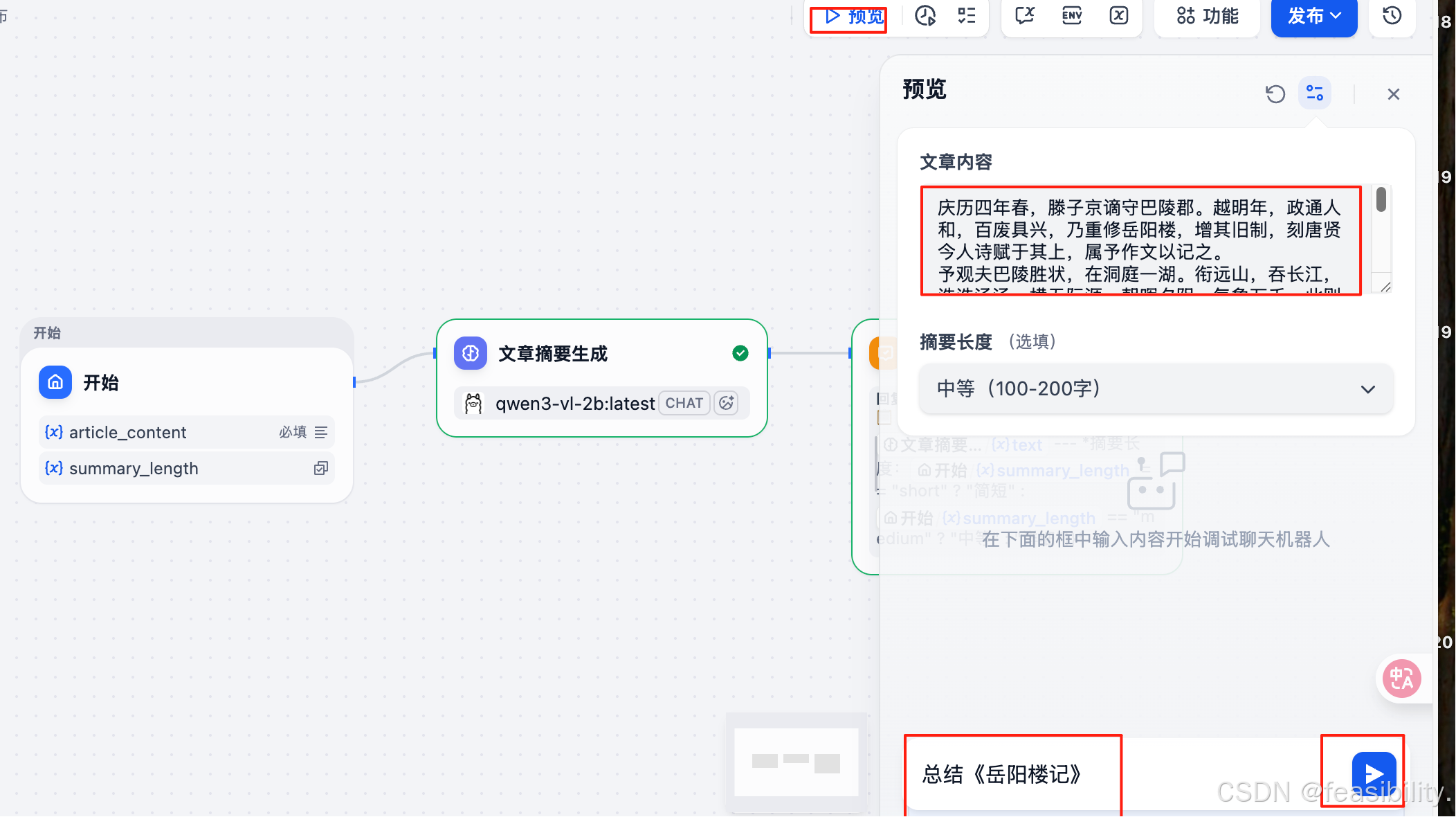Open the conversation variables chat icon
The width and height of the screenshot is (1456, 817).
click(x=1025, y=15)
